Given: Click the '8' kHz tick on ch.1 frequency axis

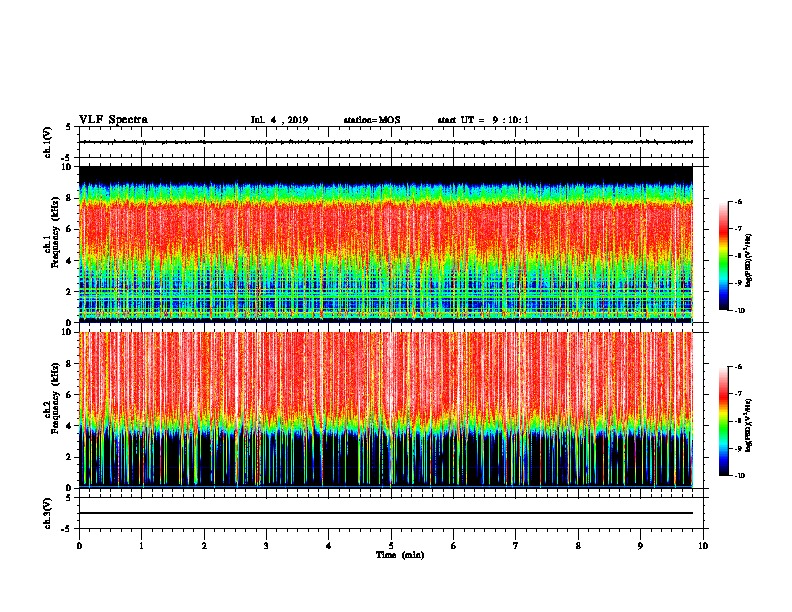Looking at the screenshot, I should (x=69, y=198).
